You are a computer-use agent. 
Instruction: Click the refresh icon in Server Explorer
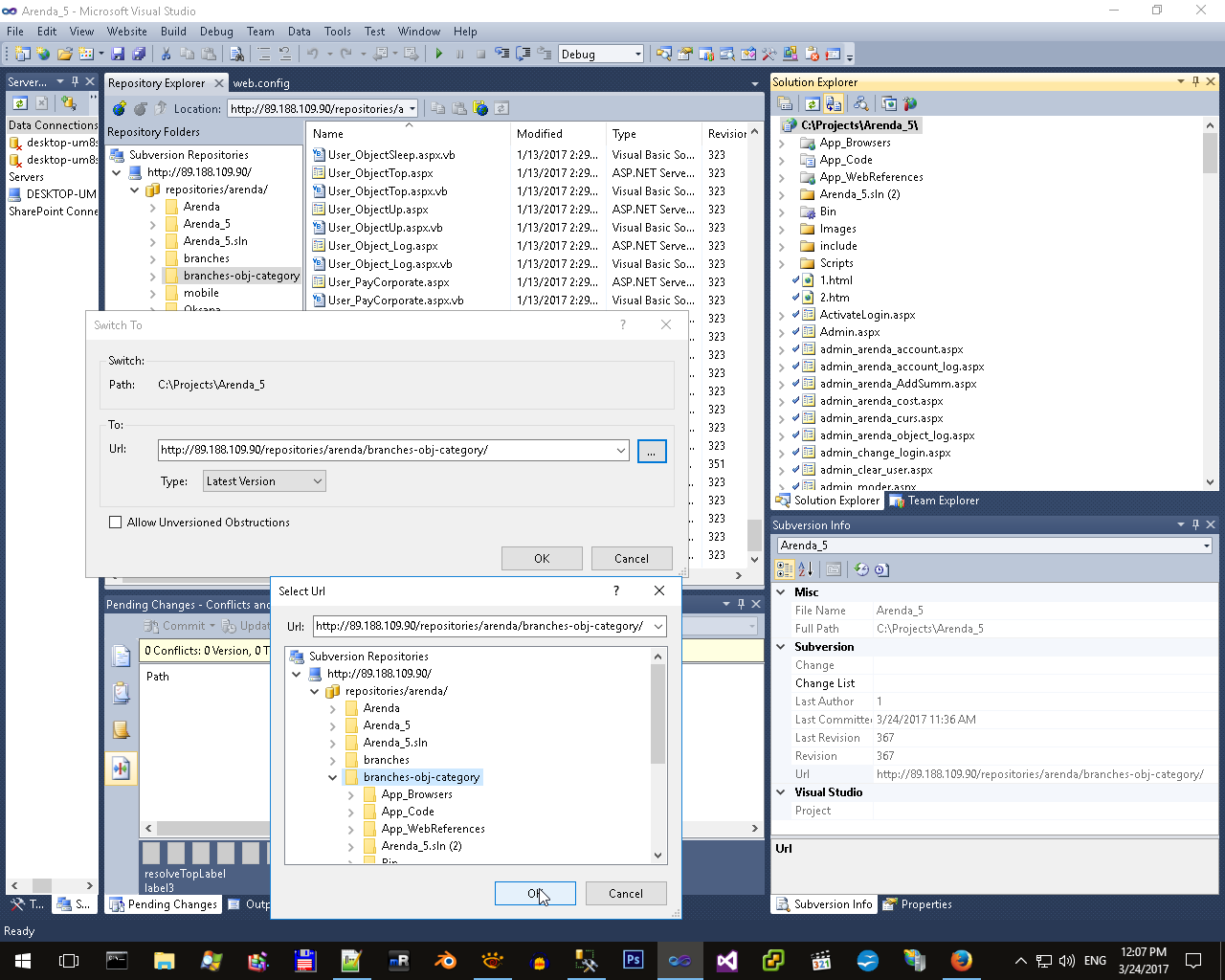click(x=19, y=102)
